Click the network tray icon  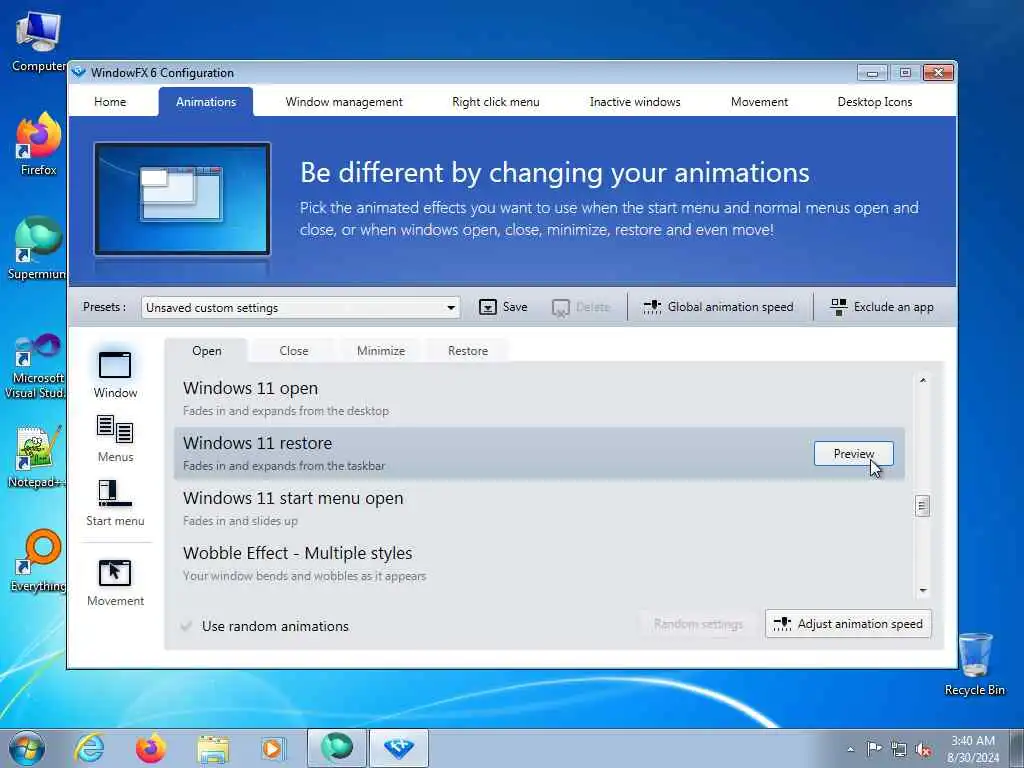tap(899, 749)
